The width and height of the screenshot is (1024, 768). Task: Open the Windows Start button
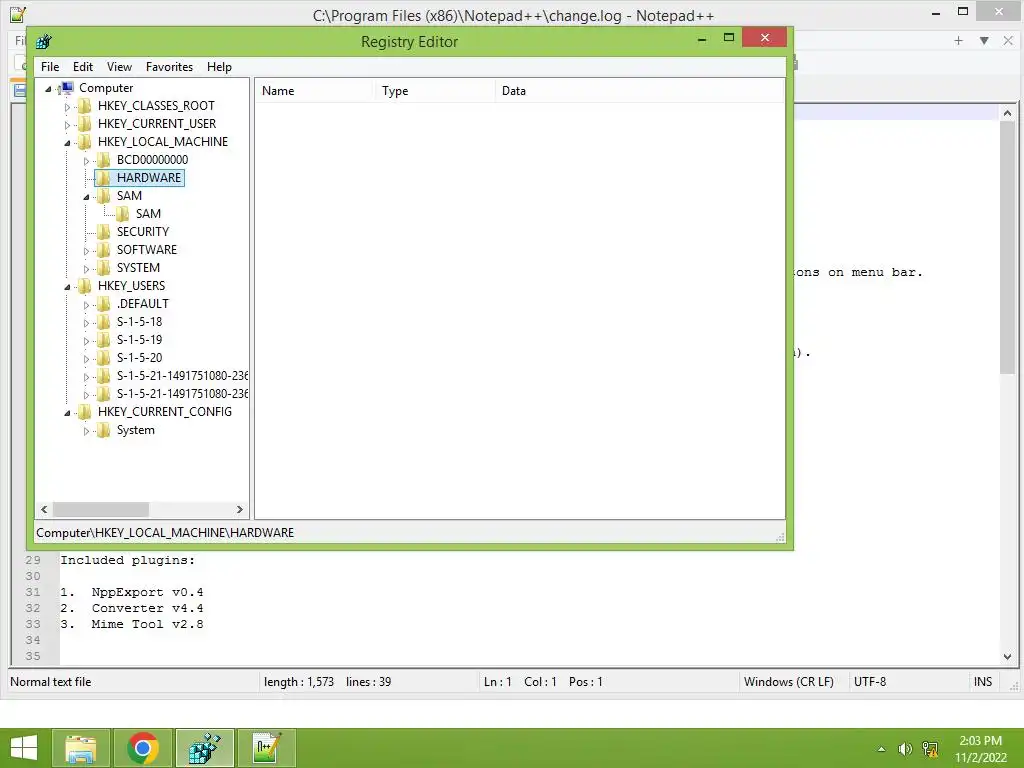24,748
